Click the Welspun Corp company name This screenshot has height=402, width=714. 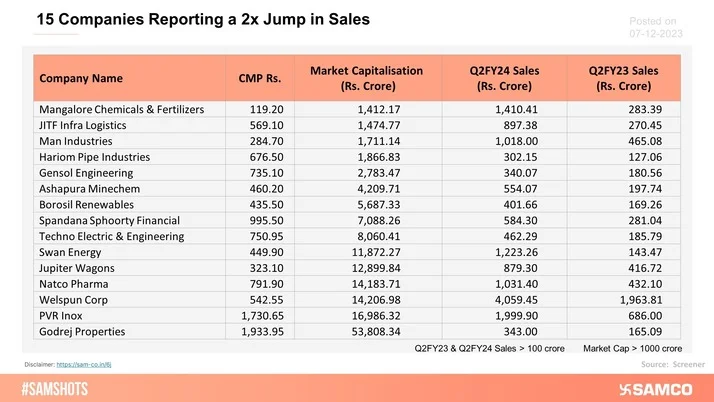[x=76, y=300]
